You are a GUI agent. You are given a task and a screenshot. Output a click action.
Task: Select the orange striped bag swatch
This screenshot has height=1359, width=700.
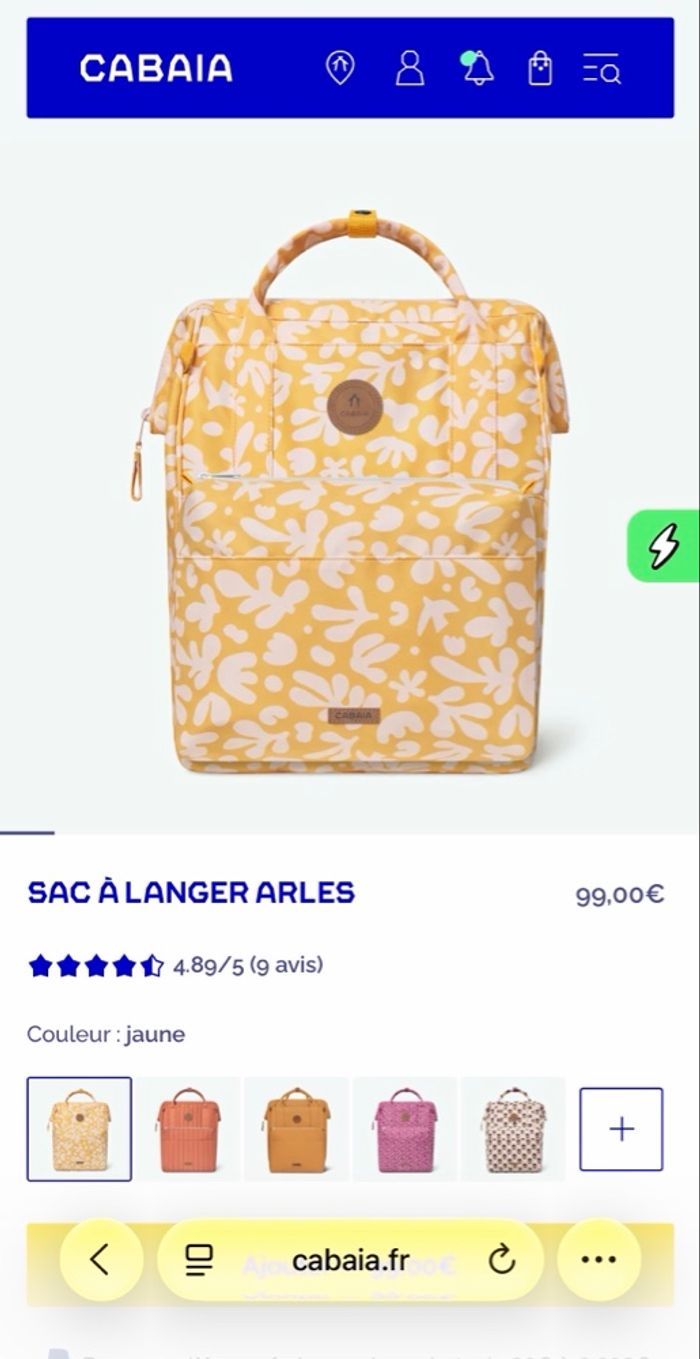point(188,1129)
